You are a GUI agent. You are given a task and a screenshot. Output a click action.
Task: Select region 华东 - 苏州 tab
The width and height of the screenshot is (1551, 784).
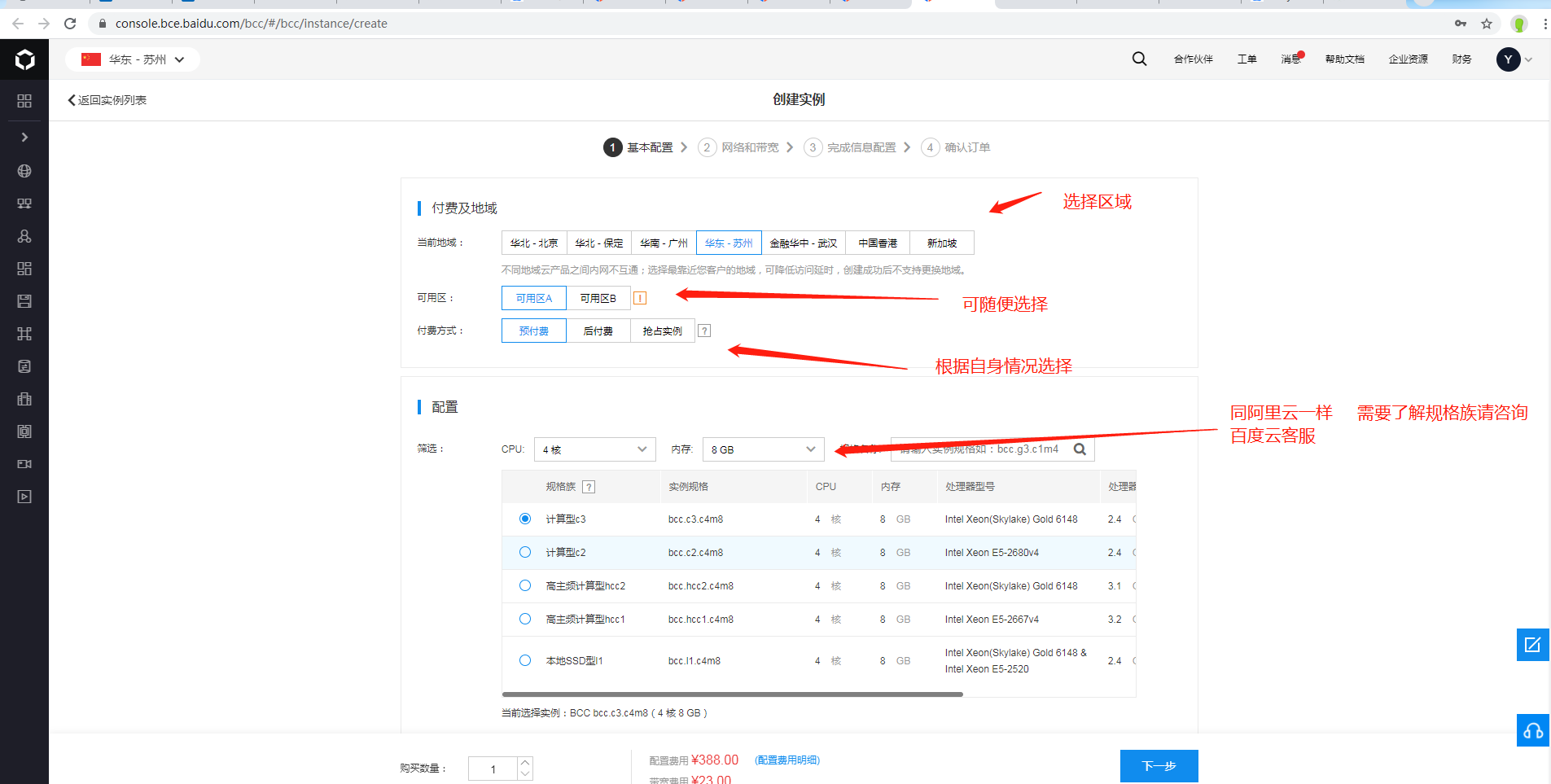[729, 243]
